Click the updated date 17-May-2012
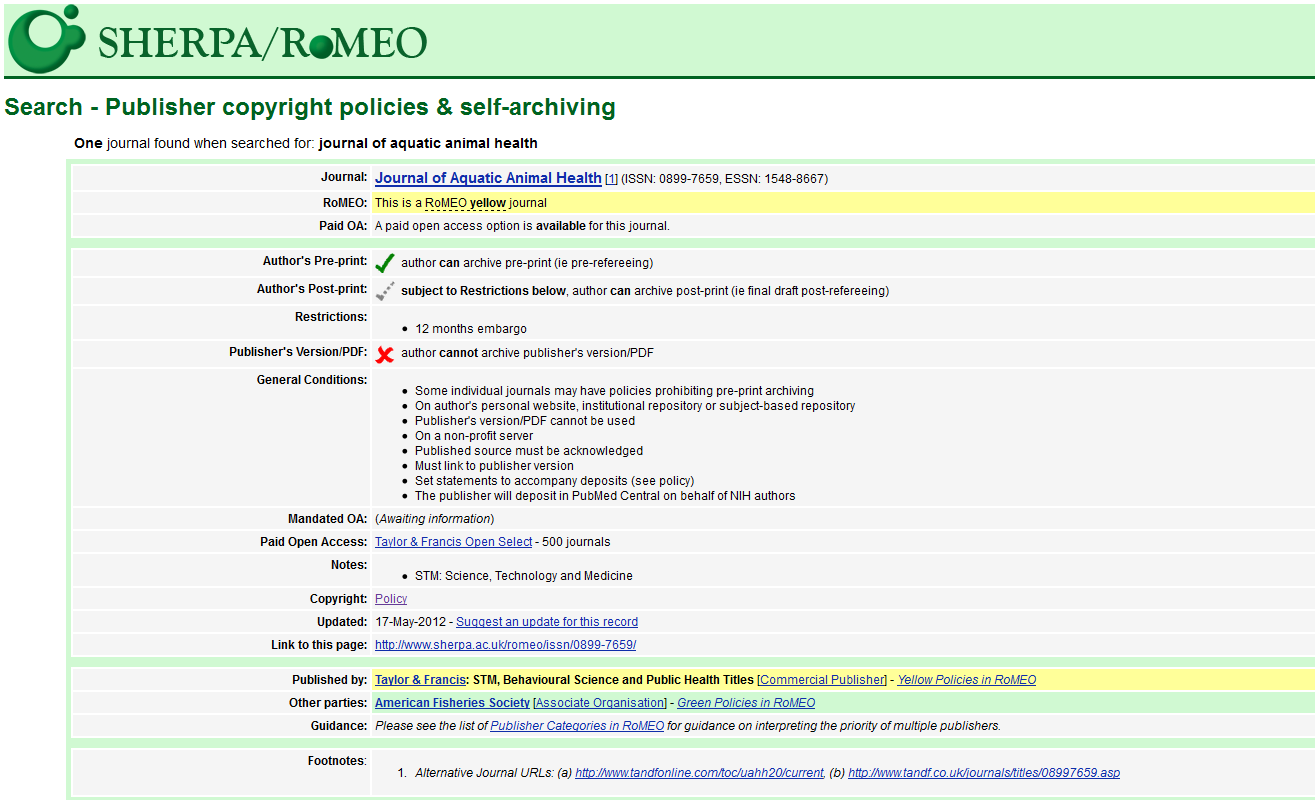The image size is (1315, 800). tap(410, 622)
